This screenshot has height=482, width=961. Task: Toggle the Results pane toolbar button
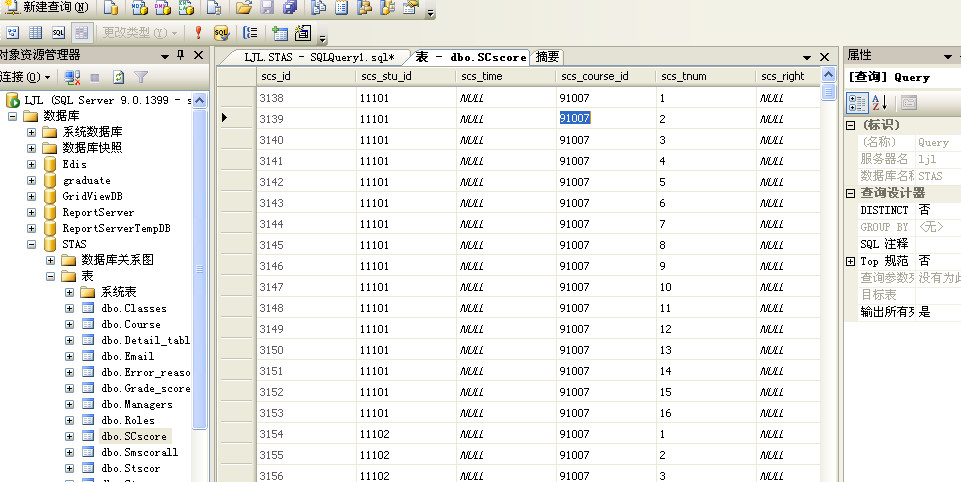click(x=80, y=33)
